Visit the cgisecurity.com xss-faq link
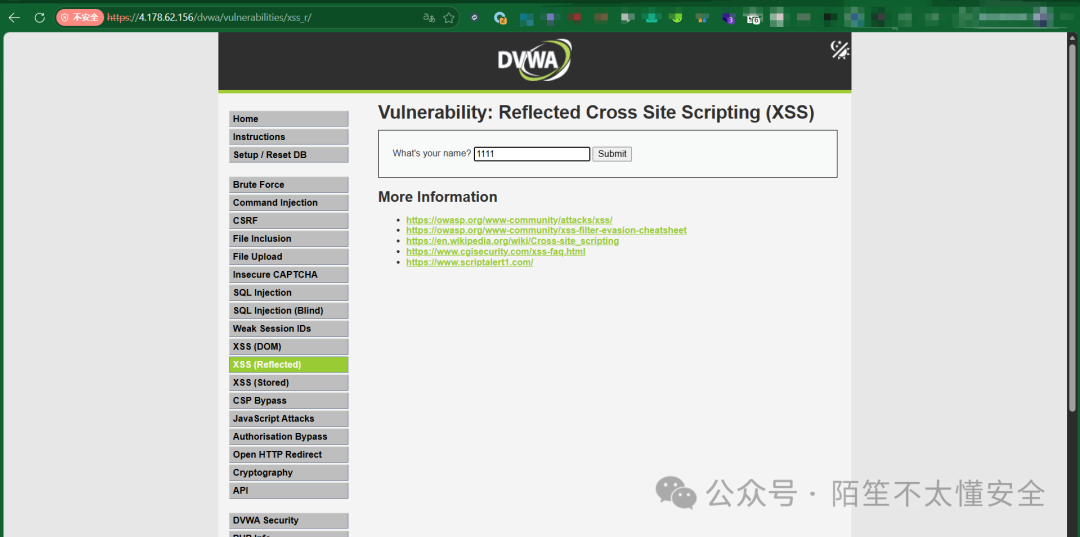1080x537 pixels. click(x=496, y=252)
